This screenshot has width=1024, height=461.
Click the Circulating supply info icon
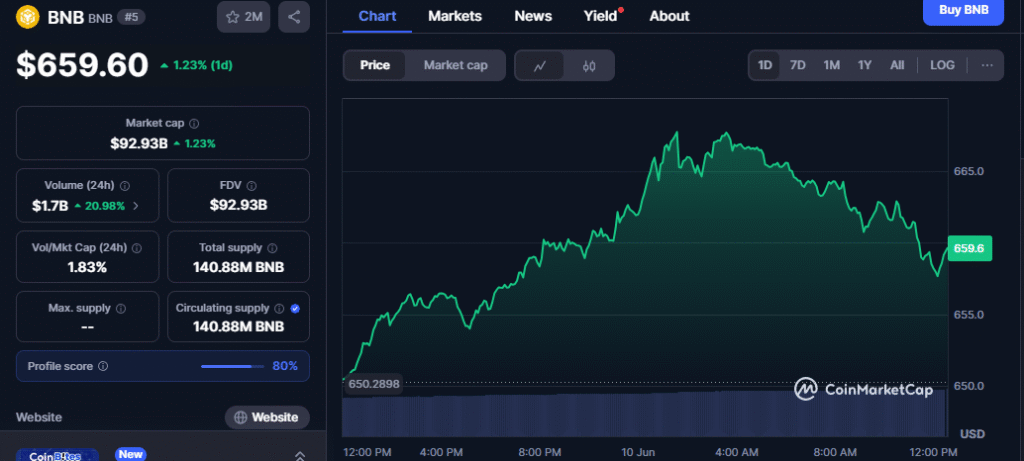click(x=279, y=308)
